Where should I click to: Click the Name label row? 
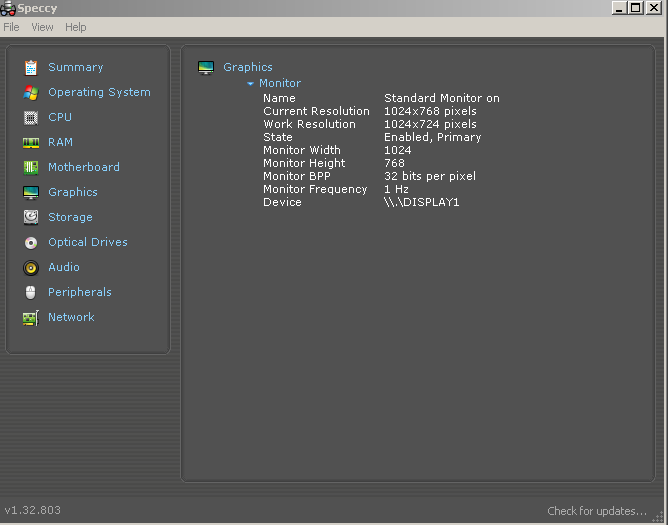coord(279,98)
